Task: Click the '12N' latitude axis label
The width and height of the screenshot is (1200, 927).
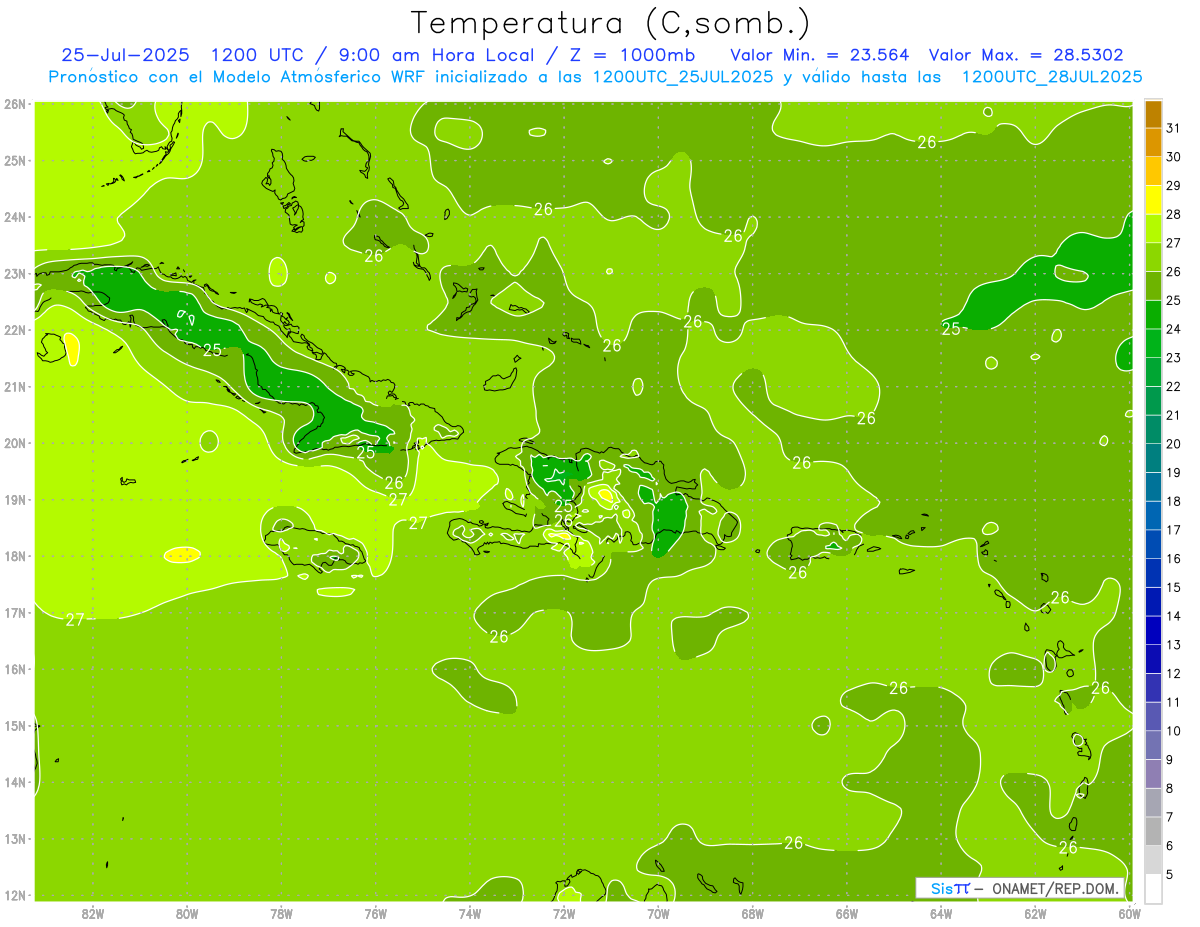Action: tap(14, 895)
